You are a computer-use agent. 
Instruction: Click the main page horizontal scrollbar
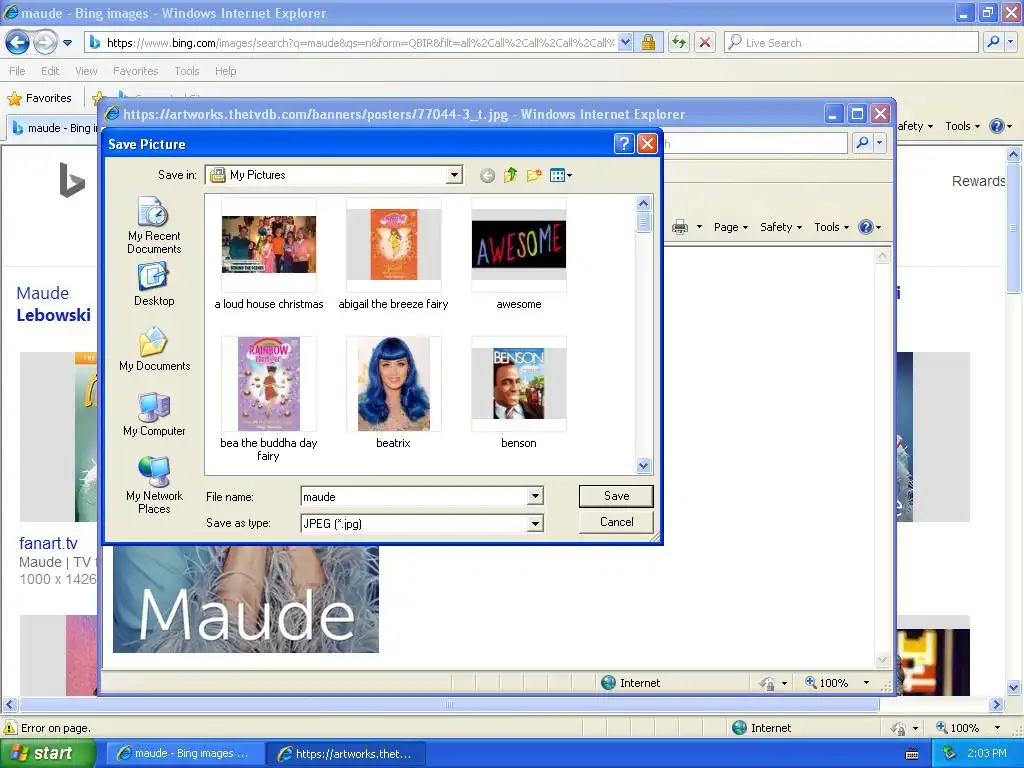[449, 705]
